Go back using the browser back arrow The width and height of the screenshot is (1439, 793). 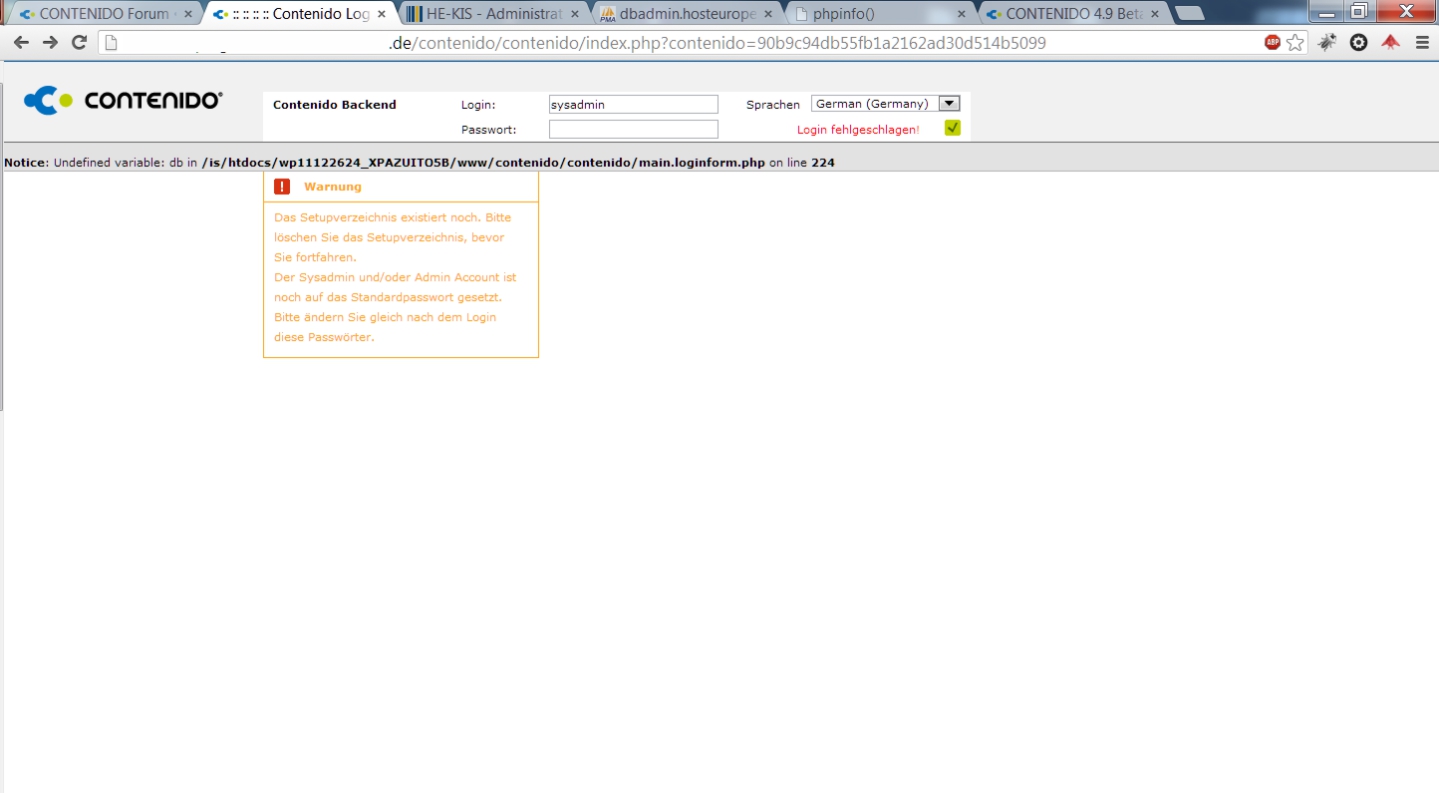(x=21, y=43)
